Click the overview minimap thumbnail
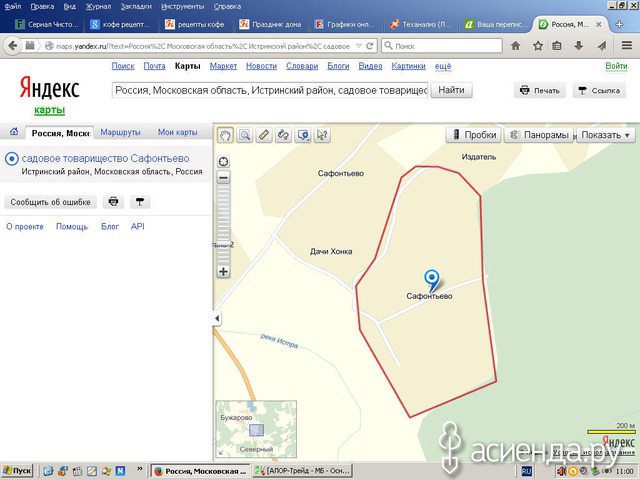The width and height of the screenshot is (640, 480). pos(256,429)
